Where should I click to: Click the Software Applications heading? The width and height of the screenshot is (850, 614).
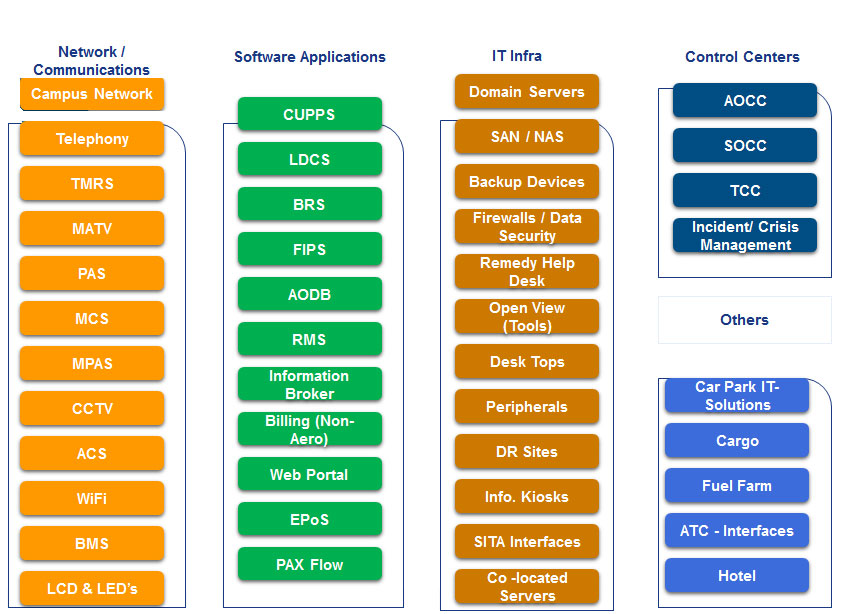coord(310,57)
